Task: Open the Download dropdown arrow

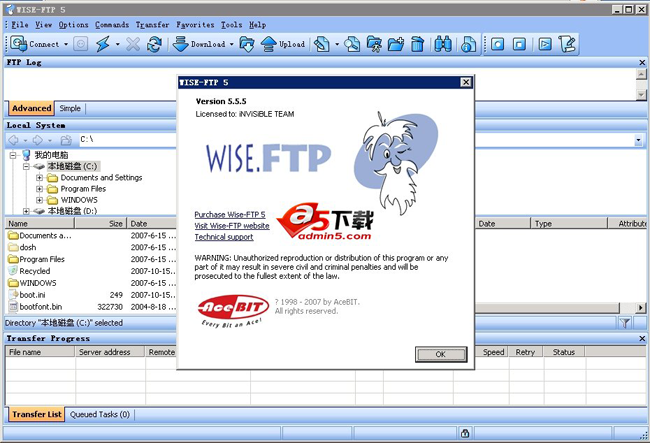Action: point(232,44)
